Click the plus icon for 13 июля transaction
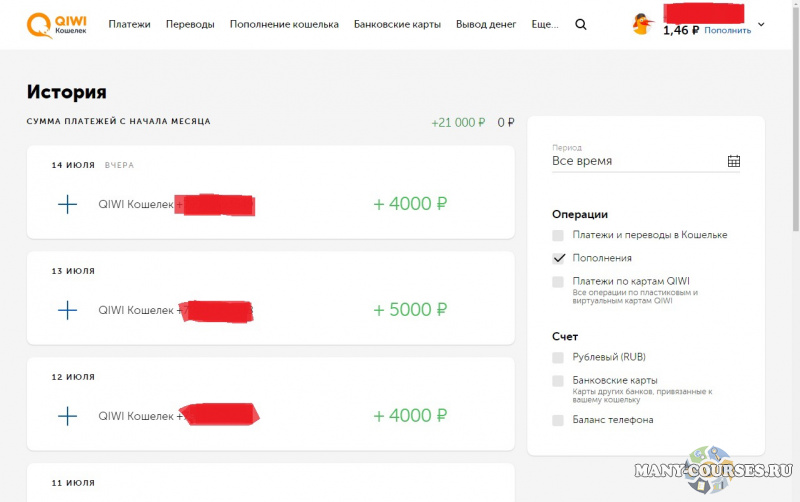Image resolution: width=800 pixels, height=502 pixels. pos(67,310)
